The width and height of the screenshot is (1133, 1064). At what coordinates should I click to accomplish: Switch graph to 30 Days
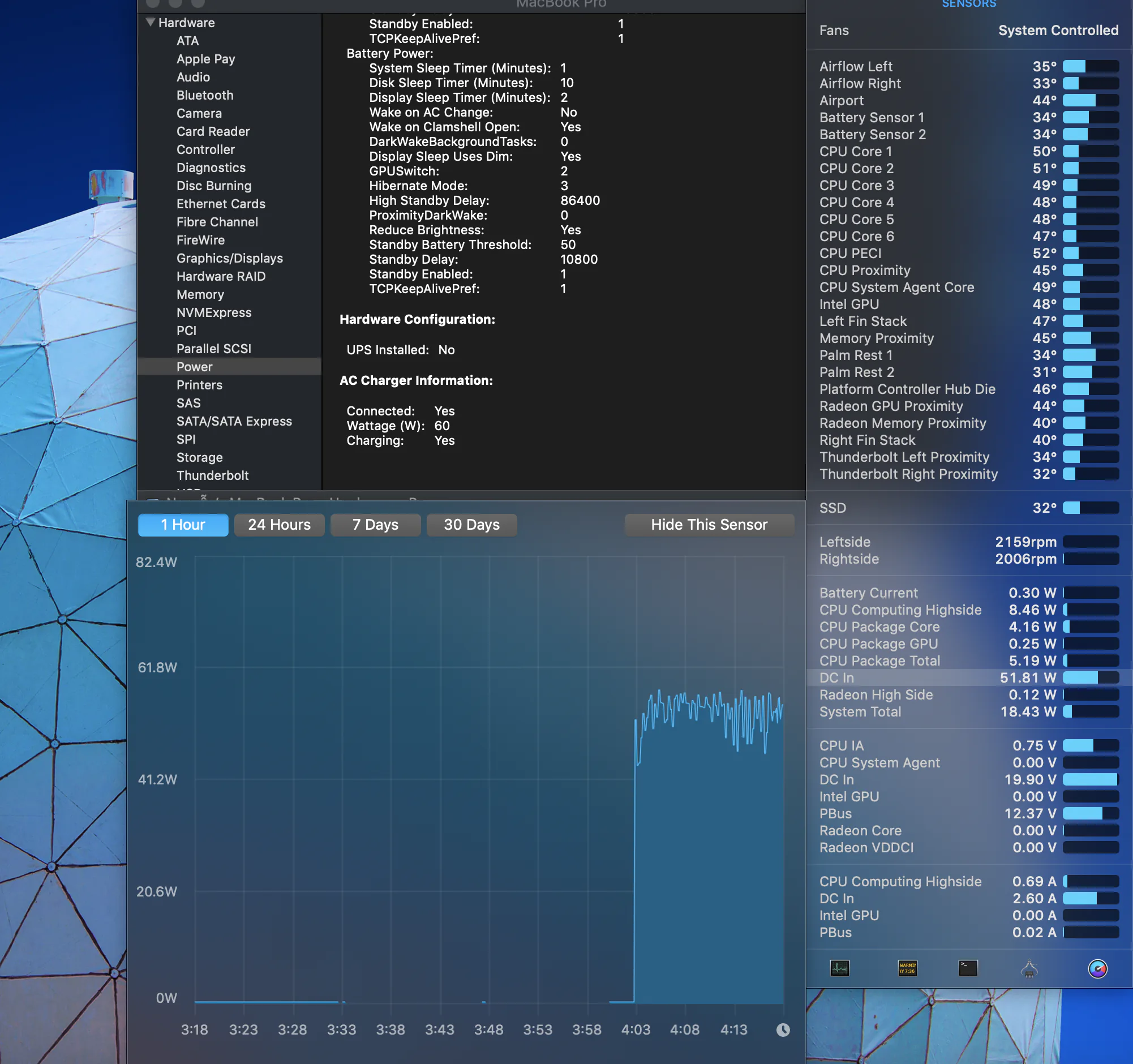472,524
